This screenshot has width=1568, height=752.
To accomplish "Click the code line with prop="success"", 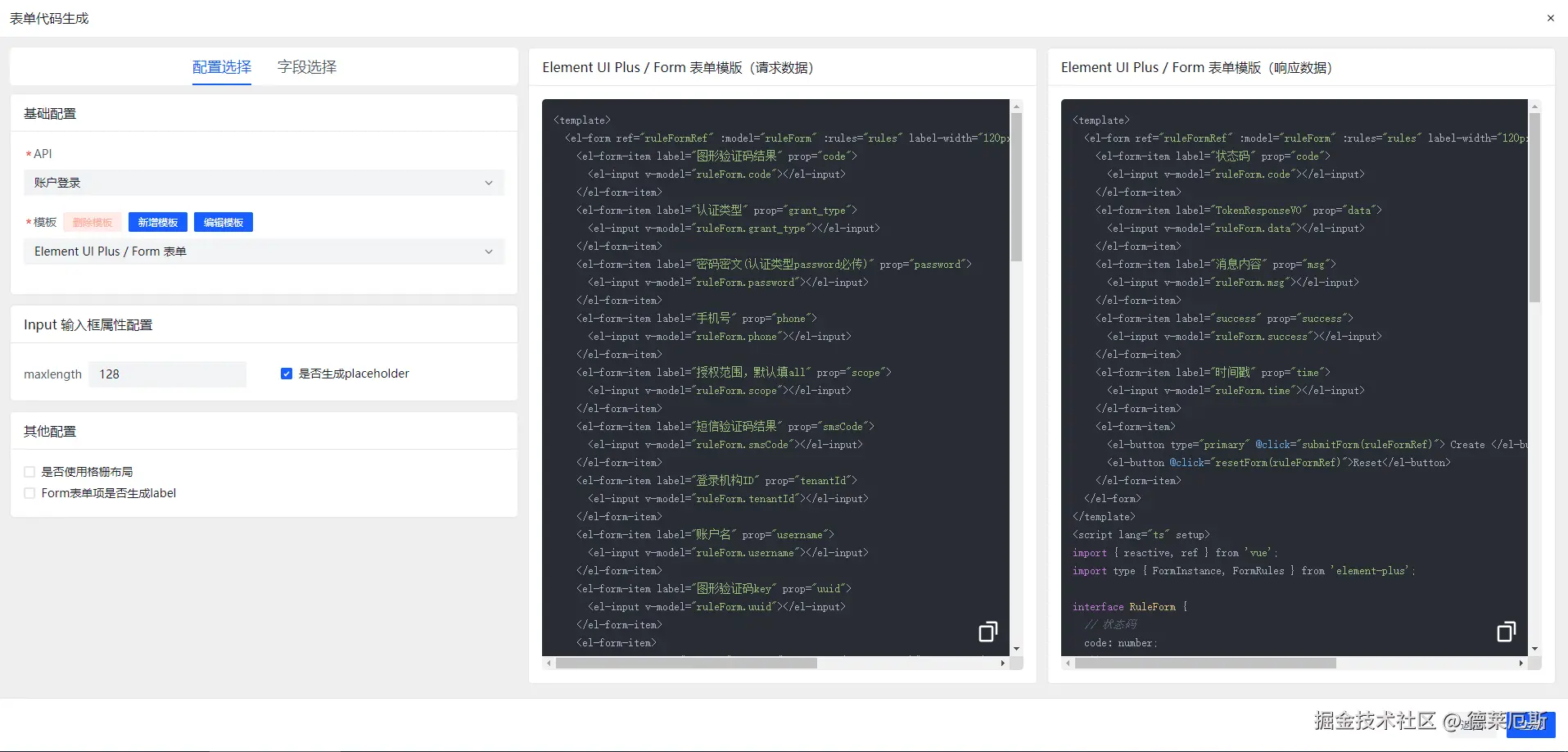I will [x=1224, y=319].
